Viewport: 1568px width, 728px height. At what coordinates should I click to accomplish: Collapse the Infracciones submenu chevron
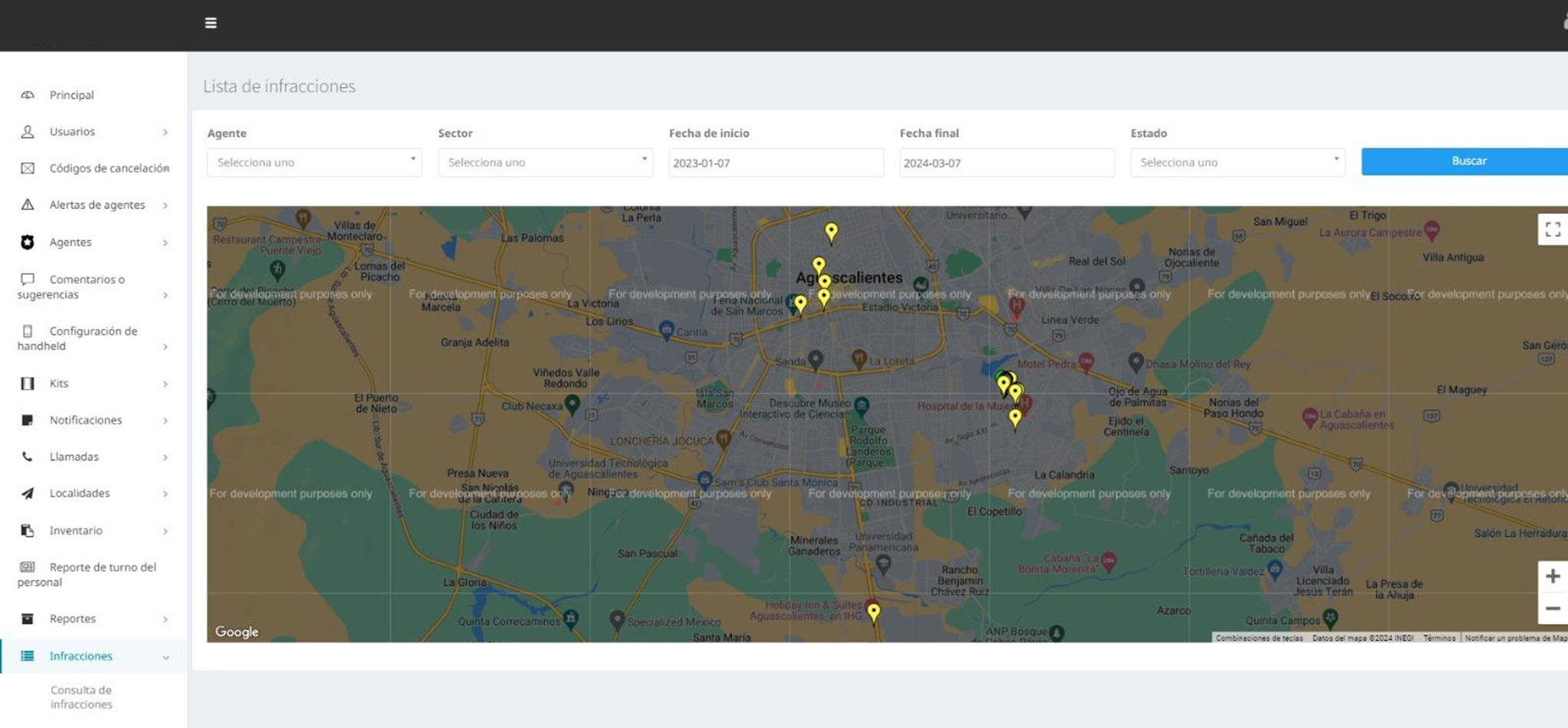[x=165, y=657]
